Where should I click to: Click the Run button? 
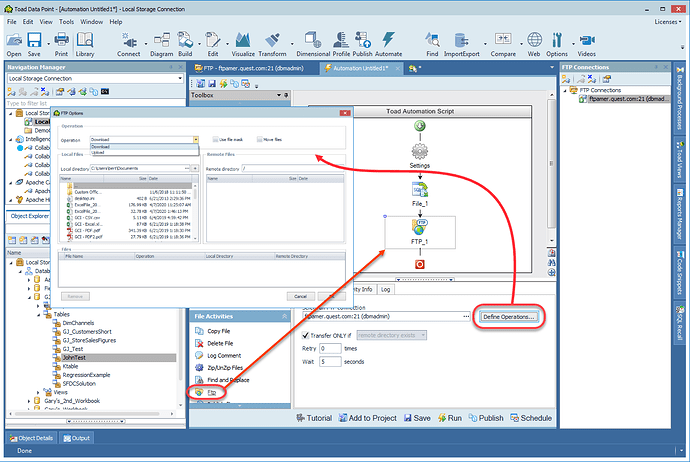pyautogui.click(x=450, y=418)
